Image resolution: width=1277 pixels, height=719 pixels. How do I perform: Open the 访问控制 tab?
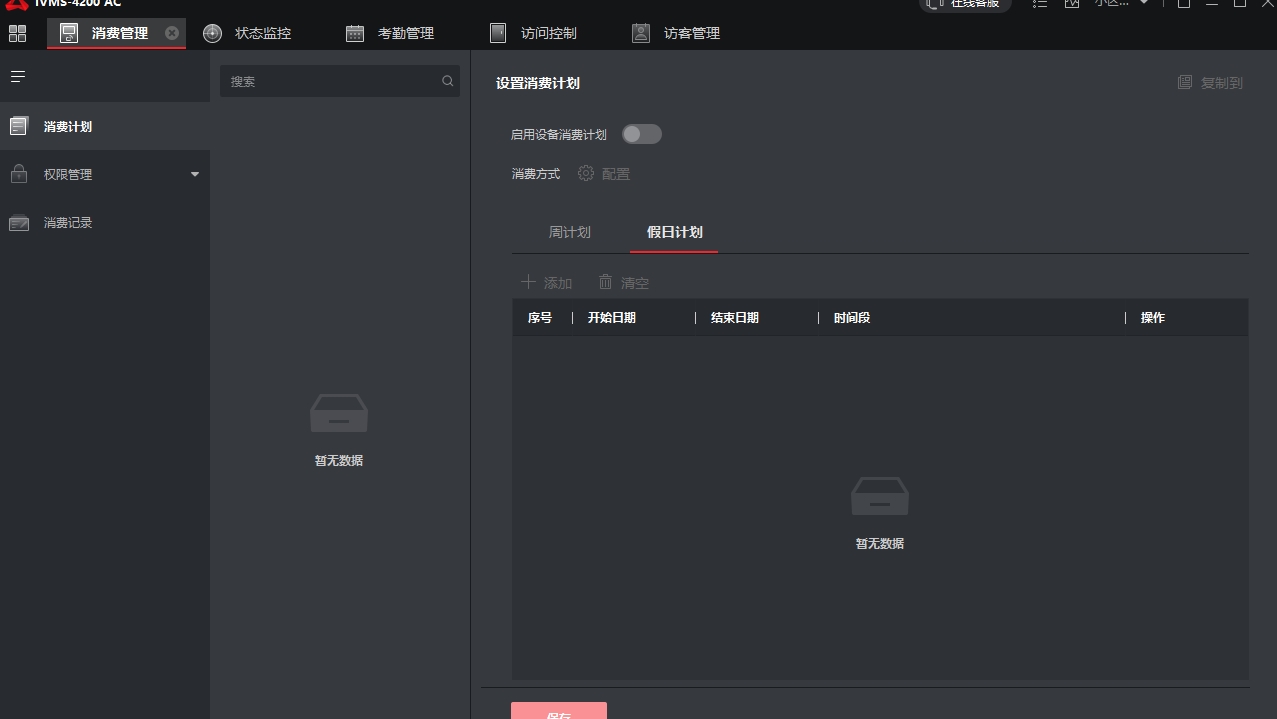pyautogui.click(x=549, y=33)
